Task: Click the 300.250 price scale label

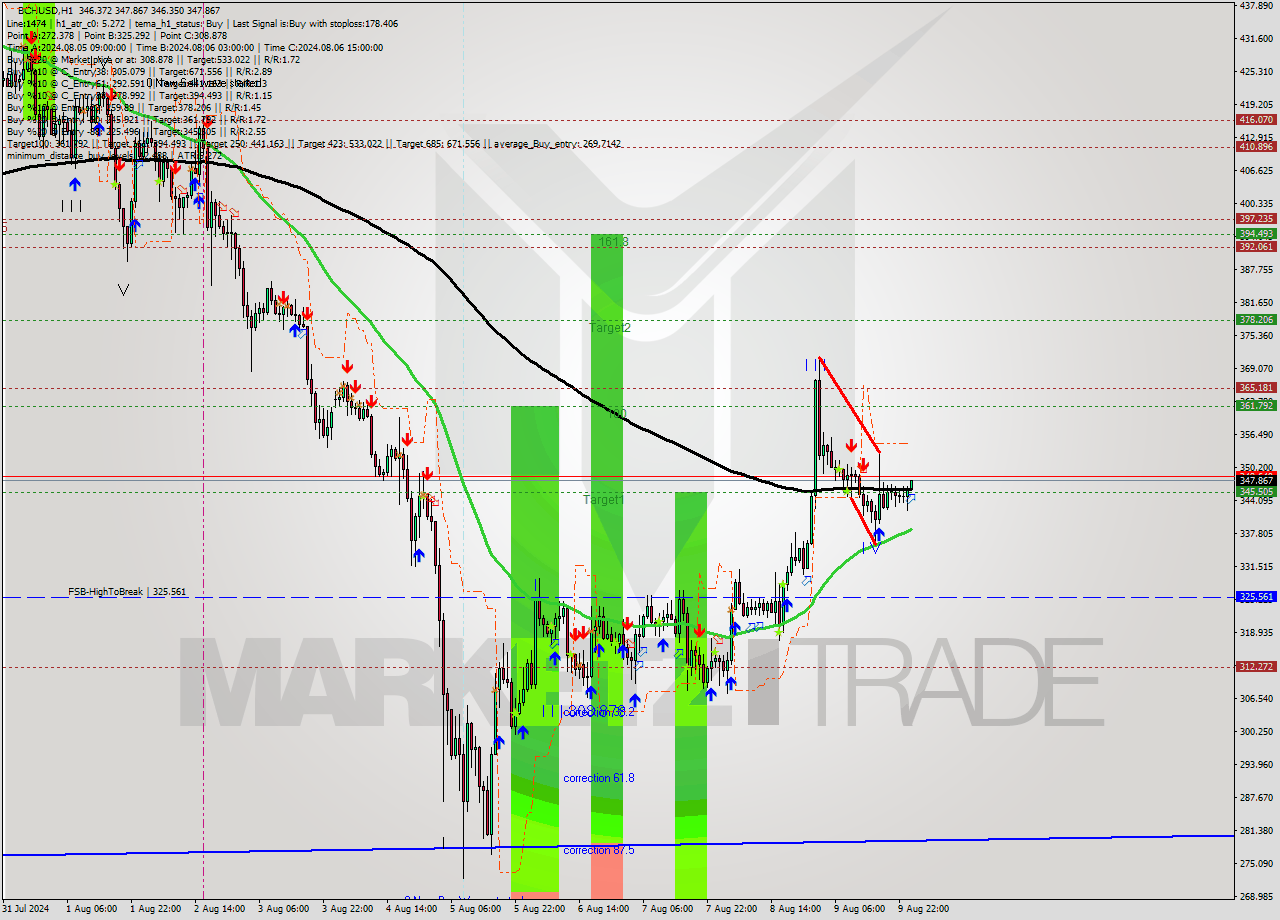Action: point(1256,731)
